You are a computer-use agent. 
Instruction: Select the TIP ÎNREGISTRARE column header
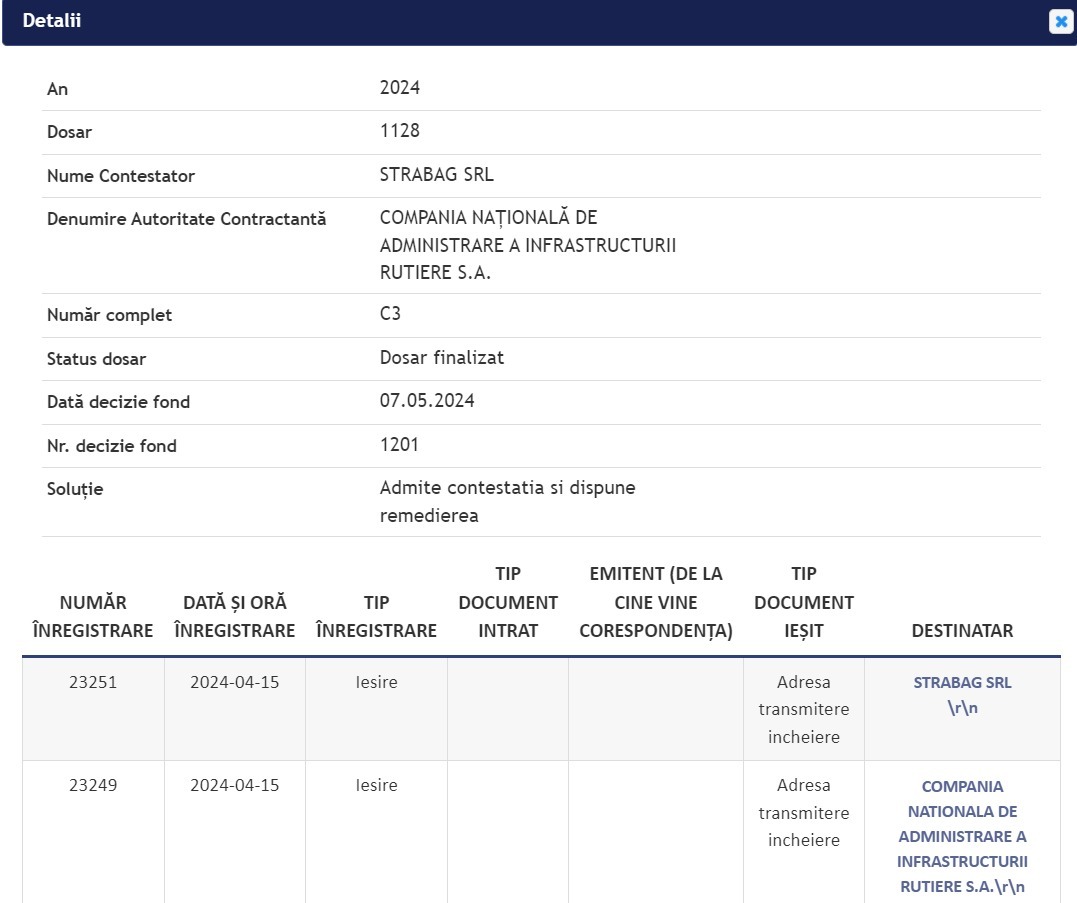point(376,617)
